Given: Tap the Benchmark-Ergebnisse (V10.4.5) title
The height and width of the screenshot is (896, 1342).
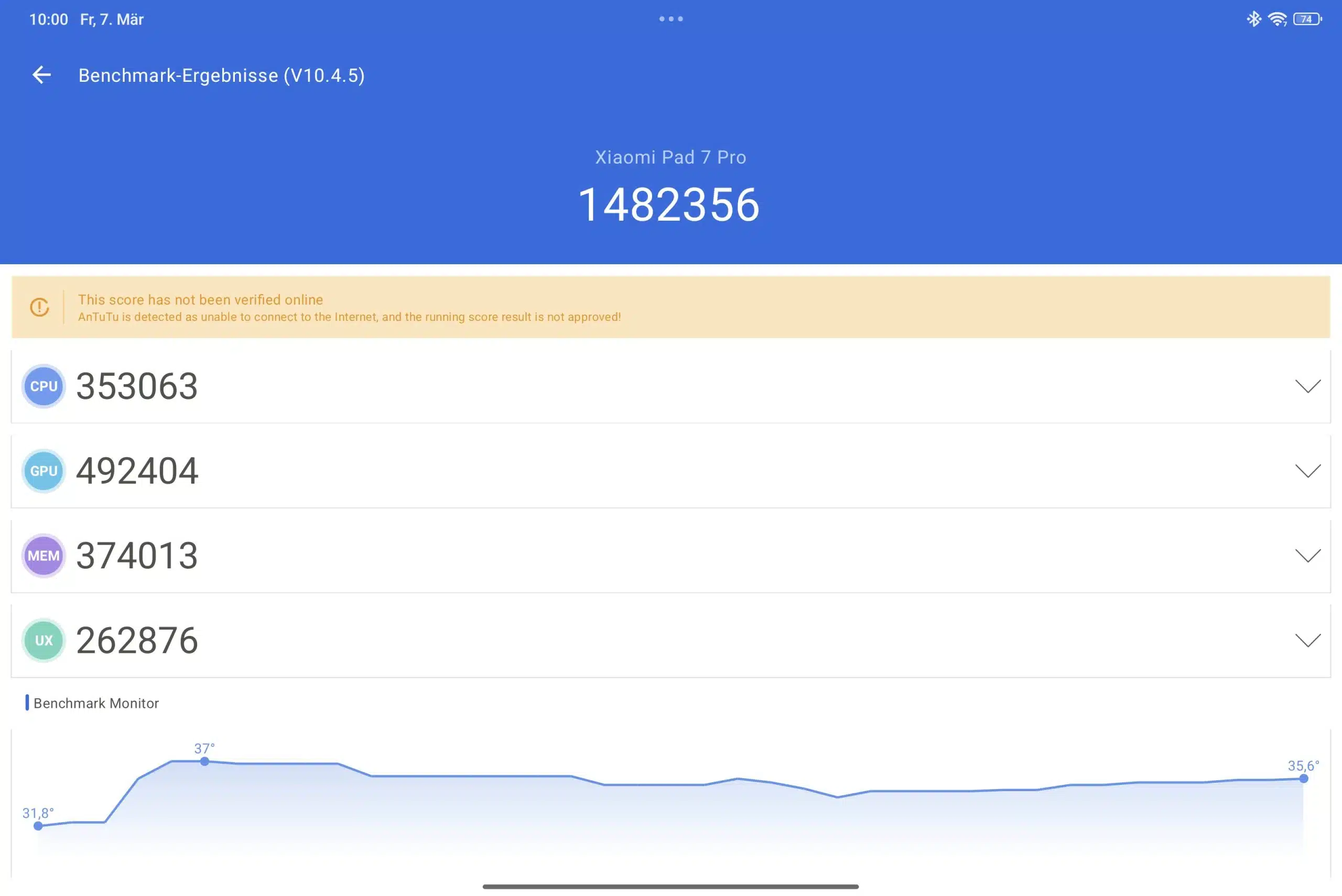Looking at the screenshot, I should 222,75.
